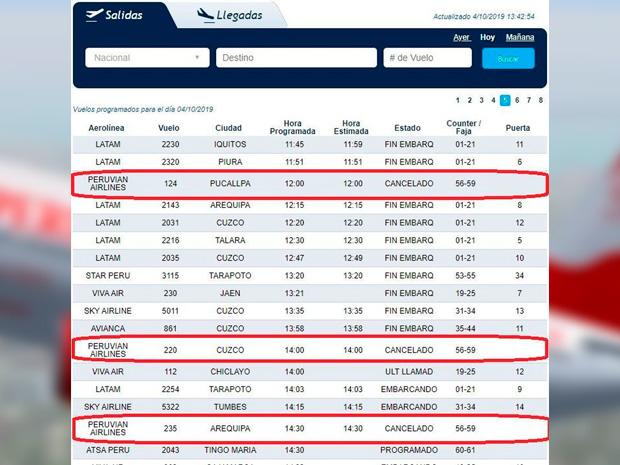Click the PROGRAMADO status cell
Screen dimensions: 620x465
(409, 450)
